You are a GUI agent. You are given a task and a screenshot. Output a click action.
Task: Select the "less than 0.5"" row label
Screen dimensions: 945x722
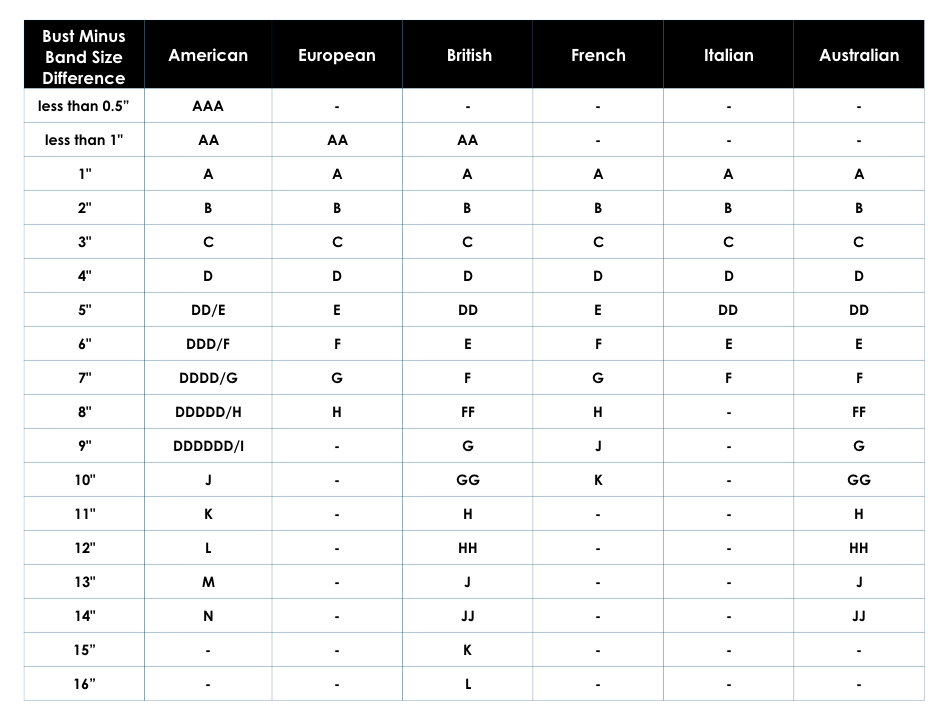click(x=84, y=106)
